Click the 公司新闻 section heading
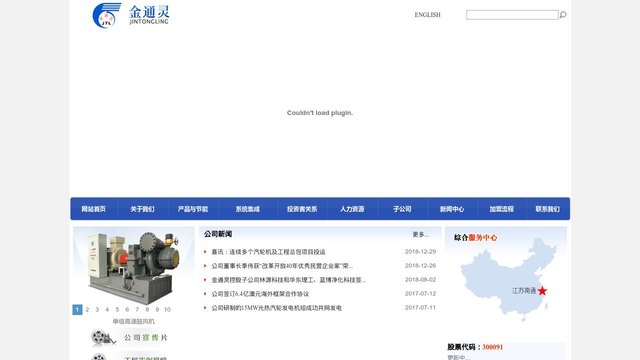640x360 pixels. [x=218, y=234]
